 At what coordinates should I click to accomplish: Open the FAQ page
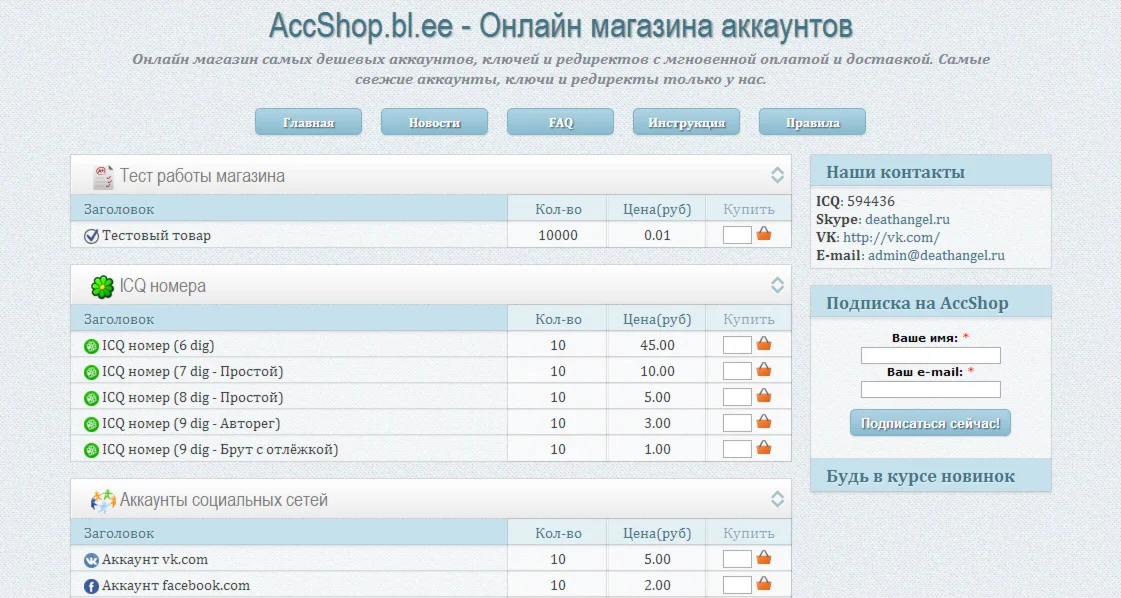[560, 122]
